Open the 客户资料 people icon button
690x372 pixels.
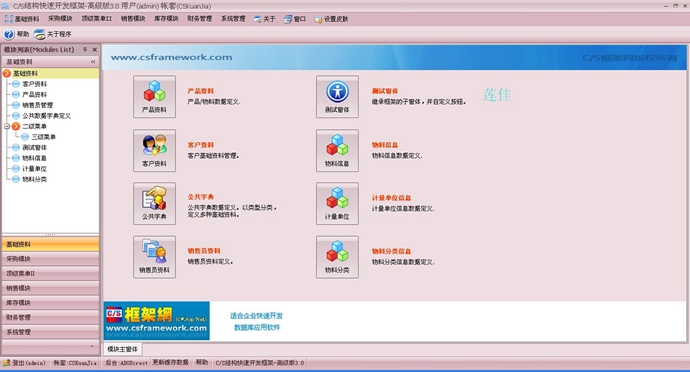(154, 151)
